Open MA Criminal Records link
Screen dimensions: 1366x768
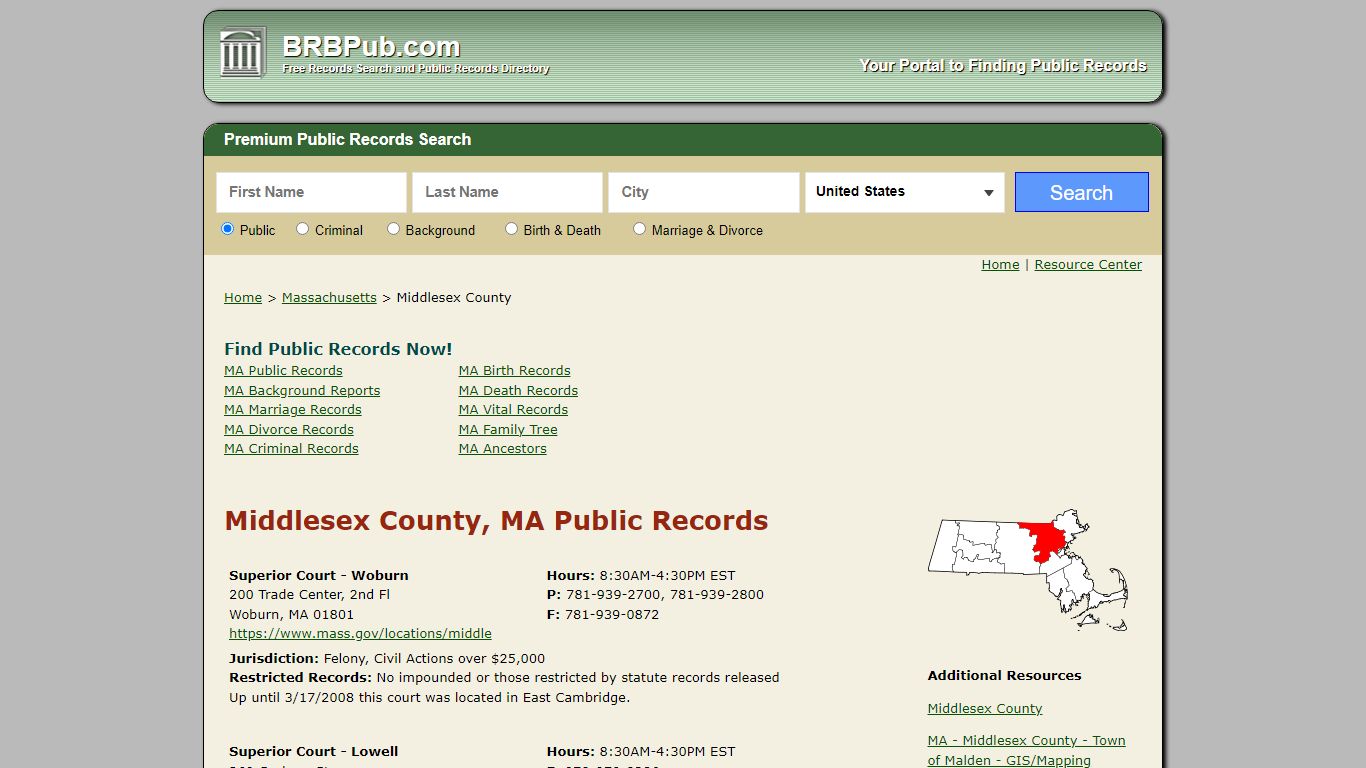[291, 449]
